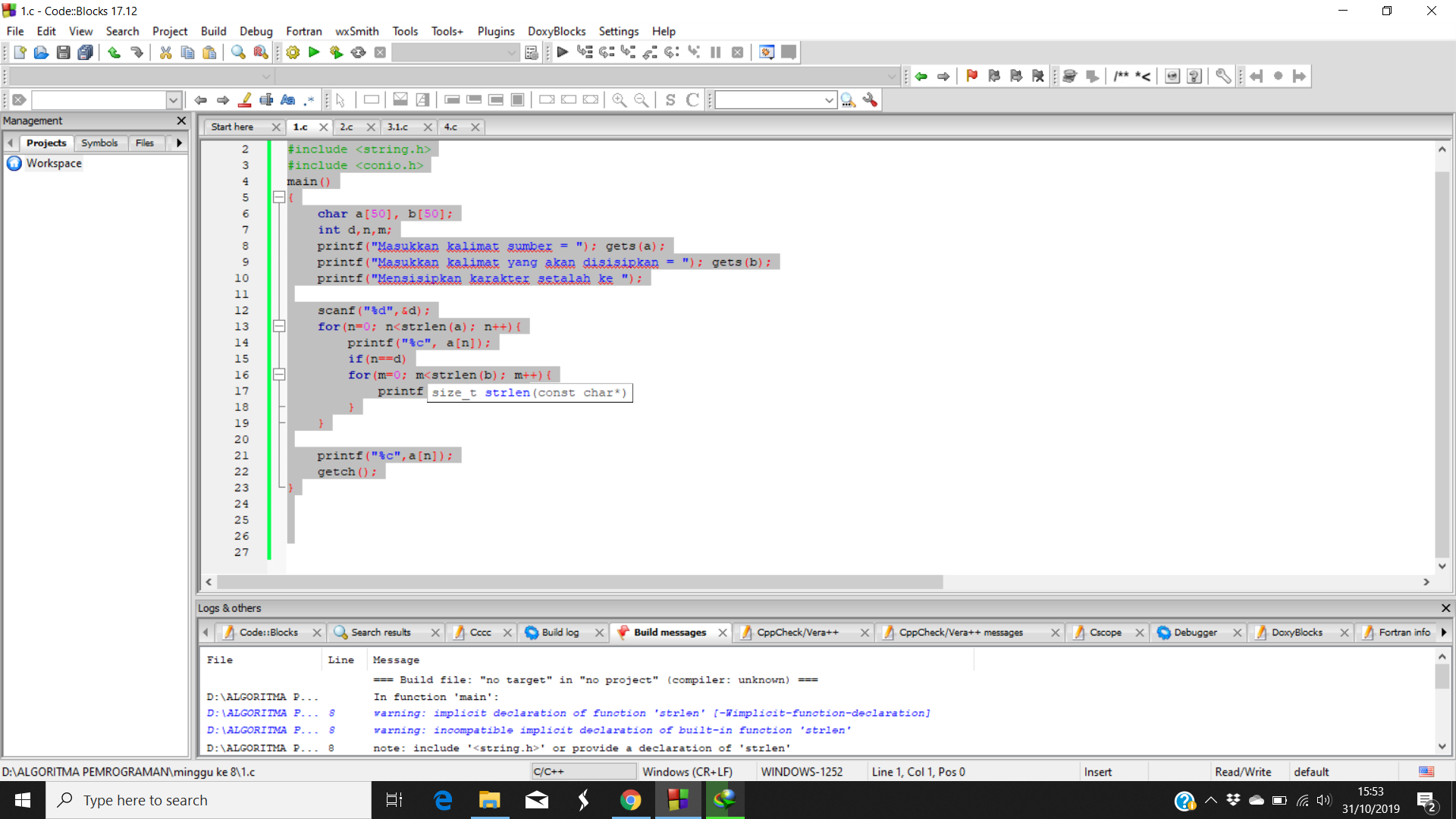Viewport: 1456px width, 819px height.
Task: Toggle the red bookmark flag
Action: [x=972, y=76]
